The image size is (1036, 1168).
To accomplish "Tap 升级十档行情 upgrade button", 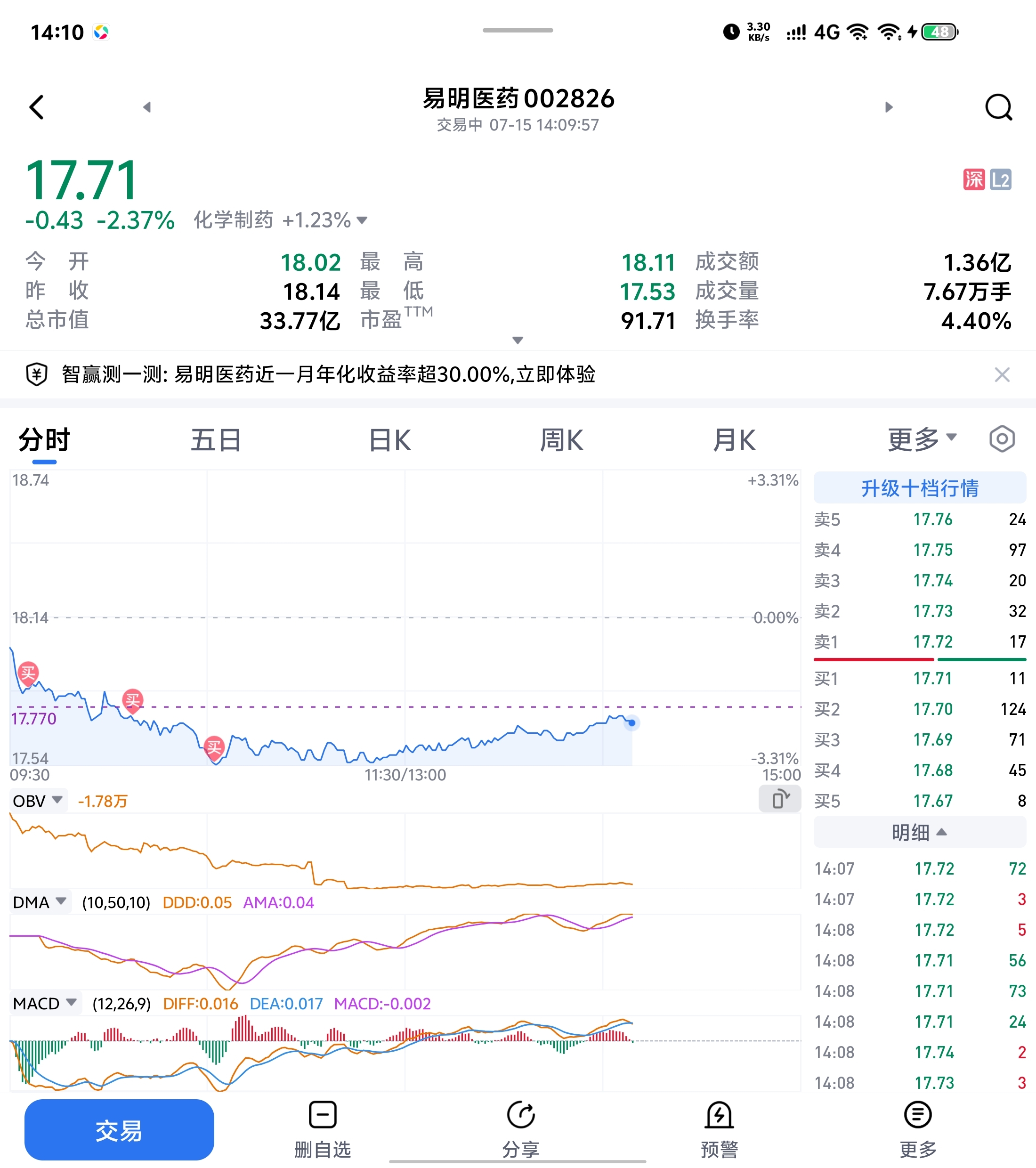I will tap(919, 488).
